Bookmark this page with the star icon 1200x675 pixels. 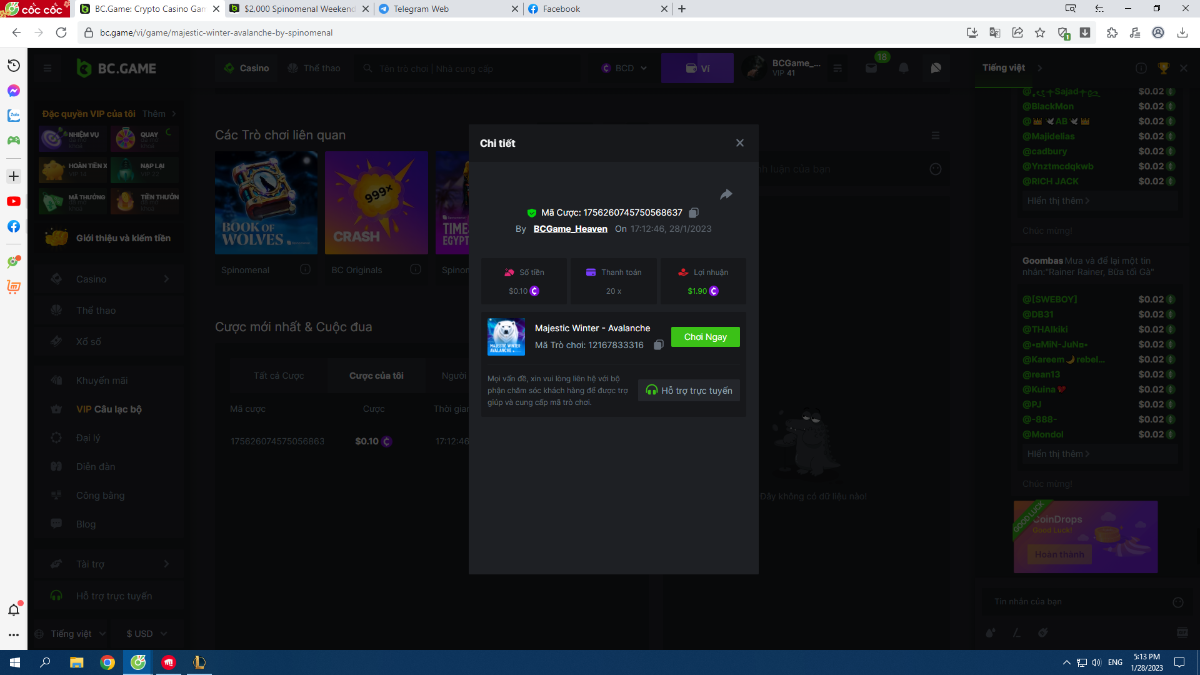click(1039, 32)
